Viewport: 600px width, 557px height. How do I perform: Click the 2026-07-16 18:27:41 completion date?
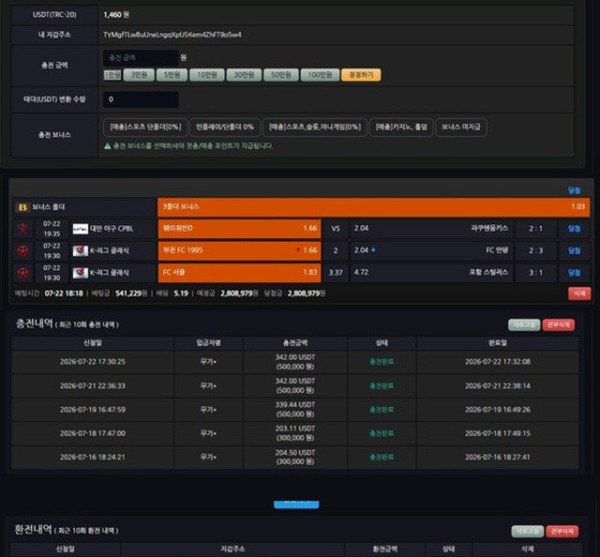(497, 457)
